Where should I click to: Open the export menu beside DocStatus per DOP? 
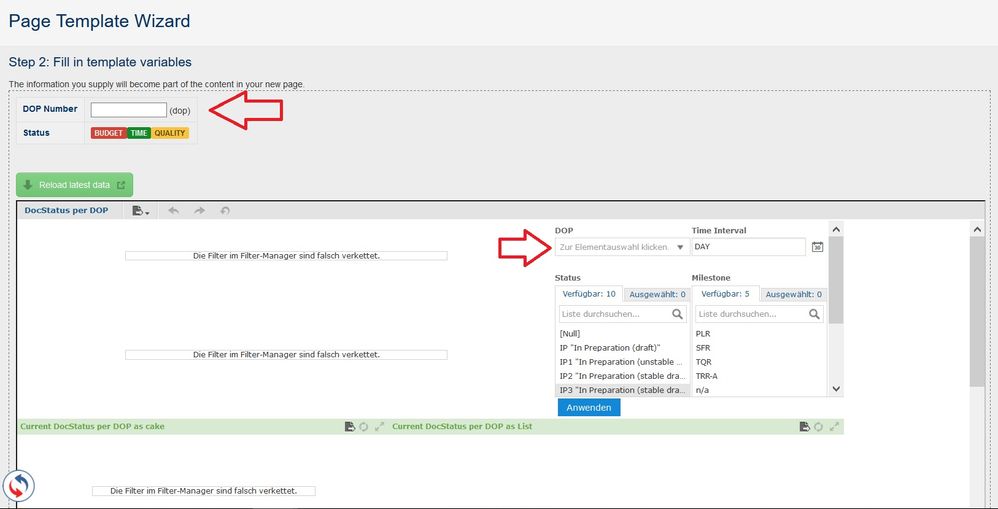pyautogui.click(x=141, y=211)
